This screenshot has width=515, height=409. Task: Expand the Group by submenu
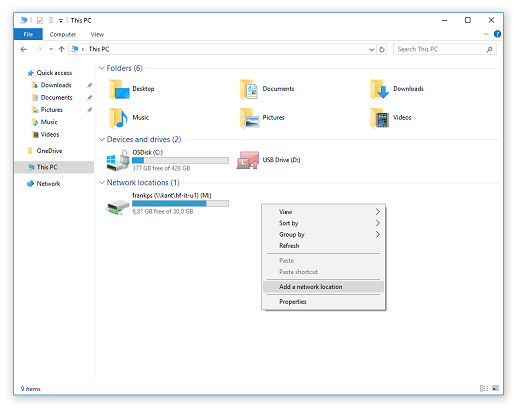point(324,235)
